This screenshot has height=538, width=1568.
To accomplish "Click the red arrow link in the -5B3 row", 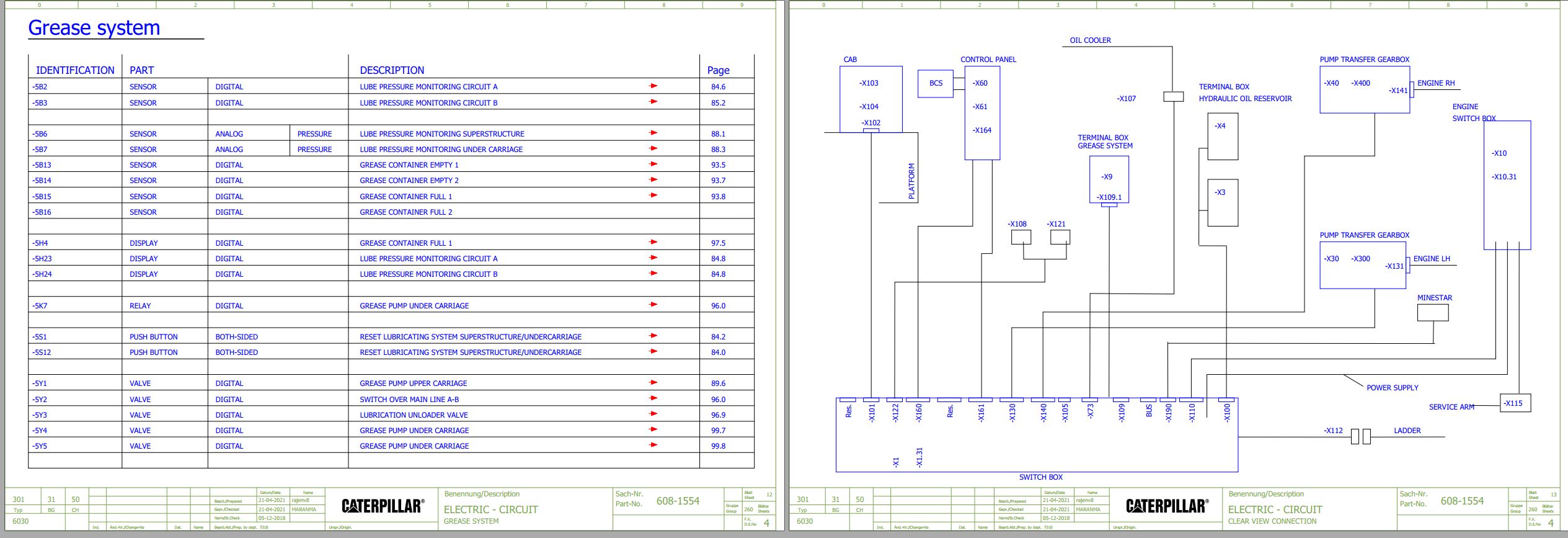I will click(x=653, y=102).
